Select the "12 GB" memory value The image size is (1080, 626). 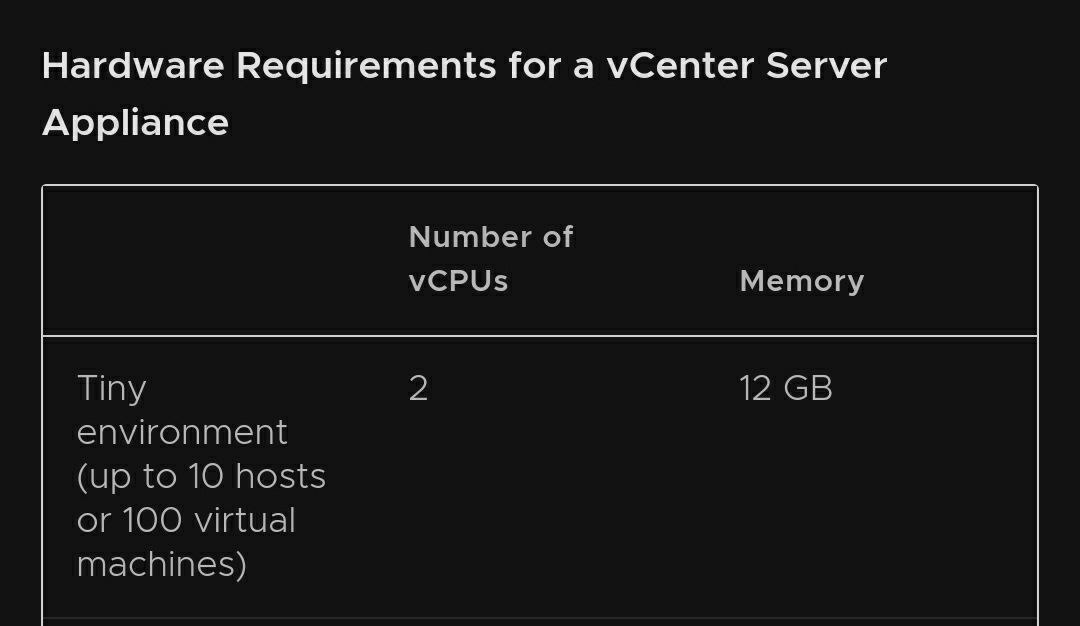tap(786, 388)
